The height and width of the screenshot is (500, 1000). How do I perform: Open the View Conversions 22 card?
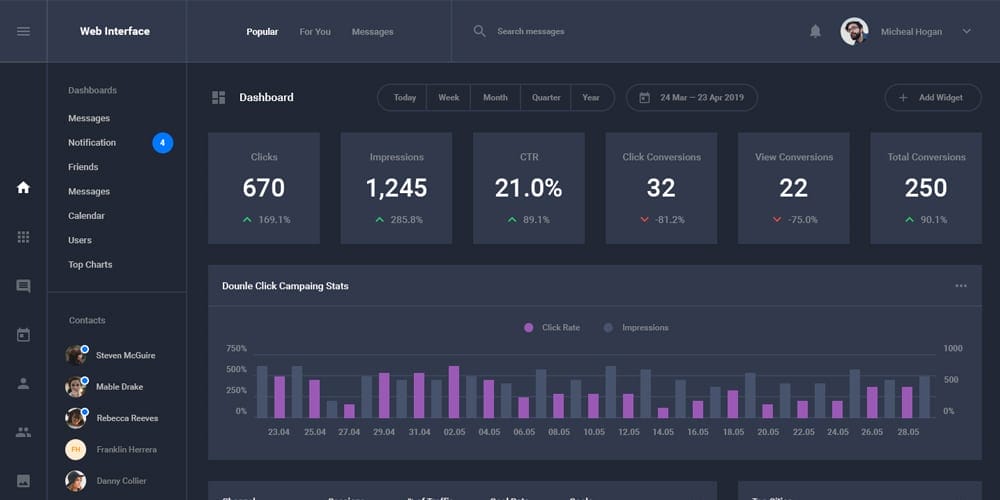[x=794, y=188]
